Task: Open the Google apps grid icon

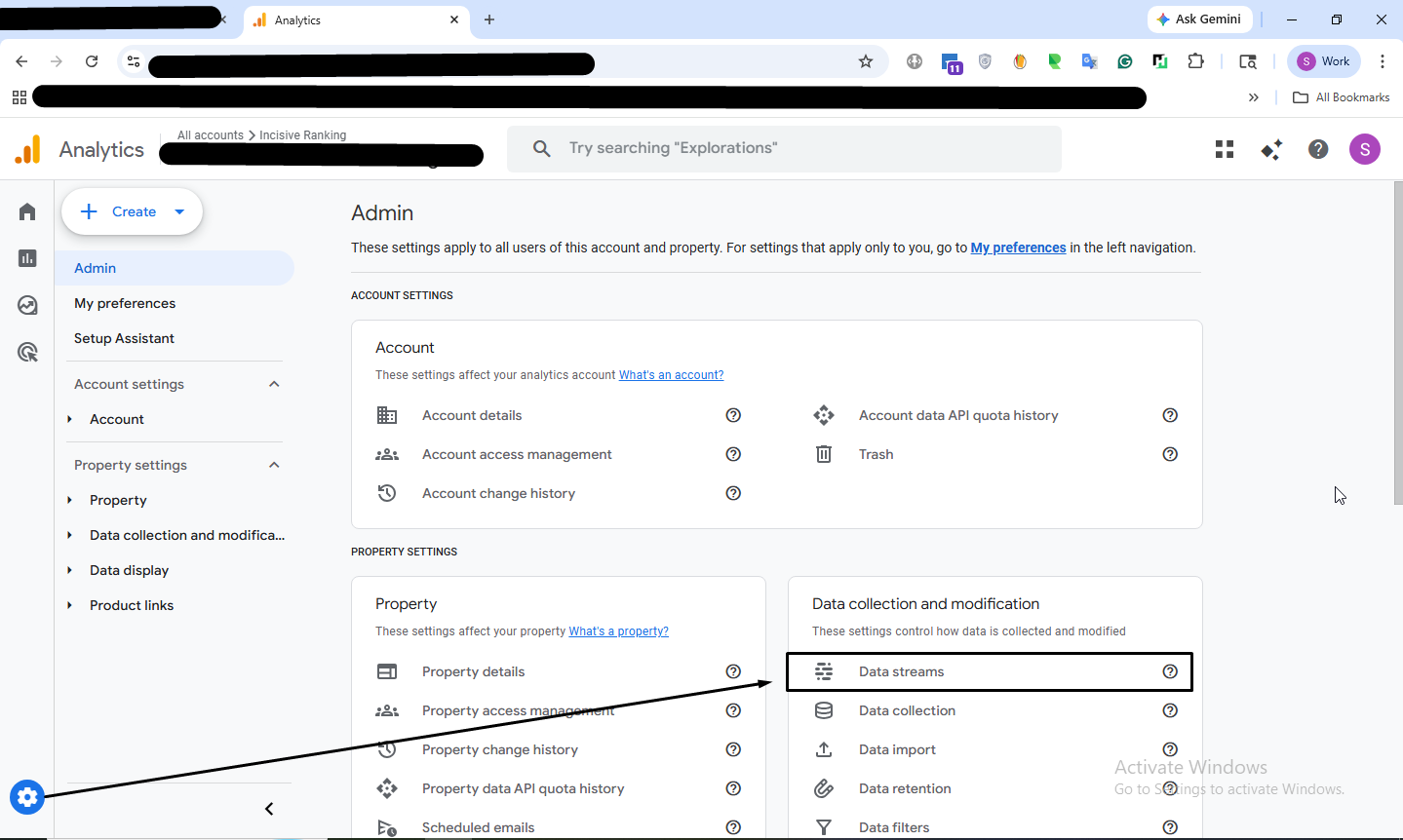Action: tap(1225, 149)
